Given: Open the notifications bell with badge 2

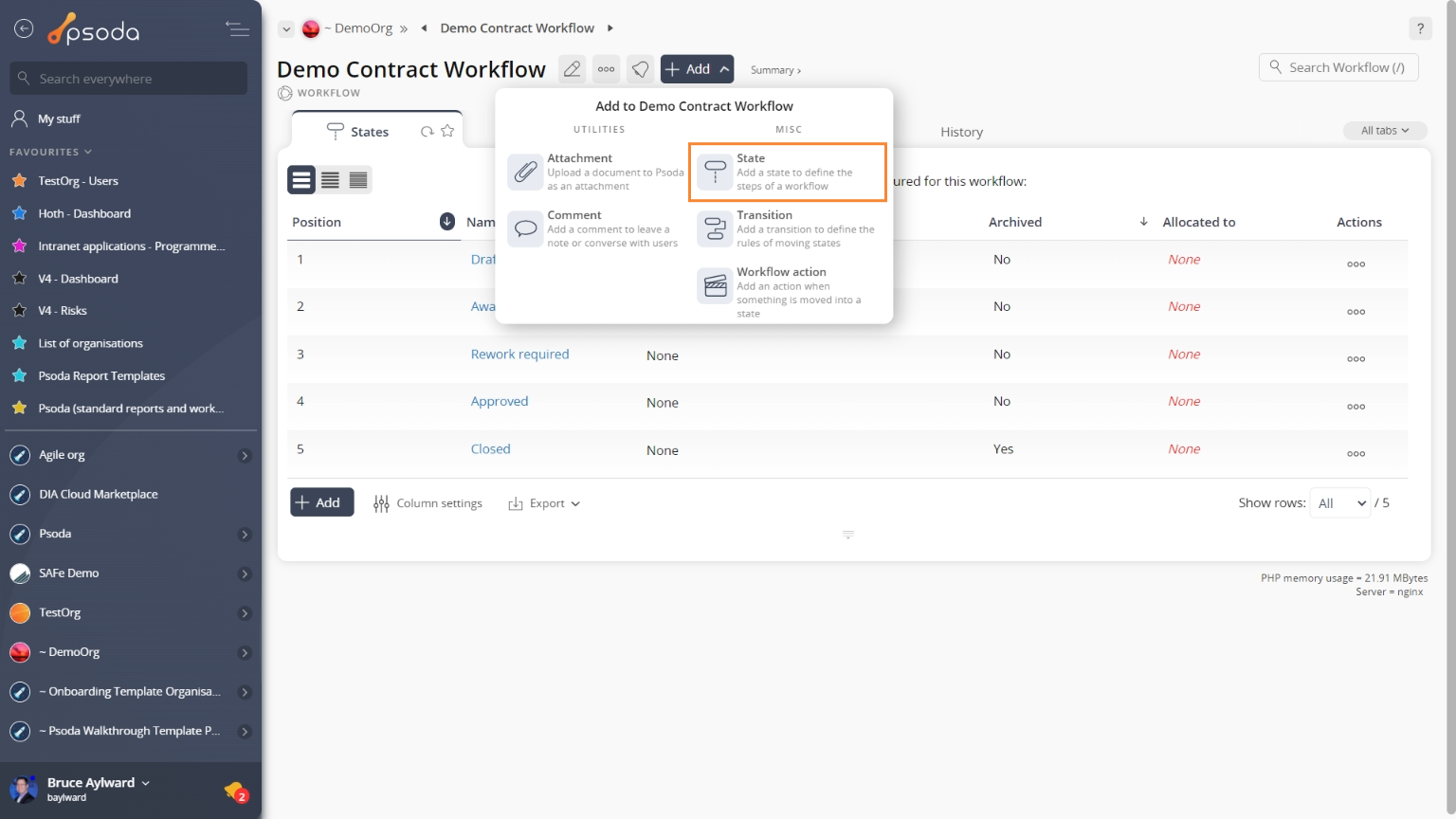Looking at the screenshot, I should coord(235,791).
